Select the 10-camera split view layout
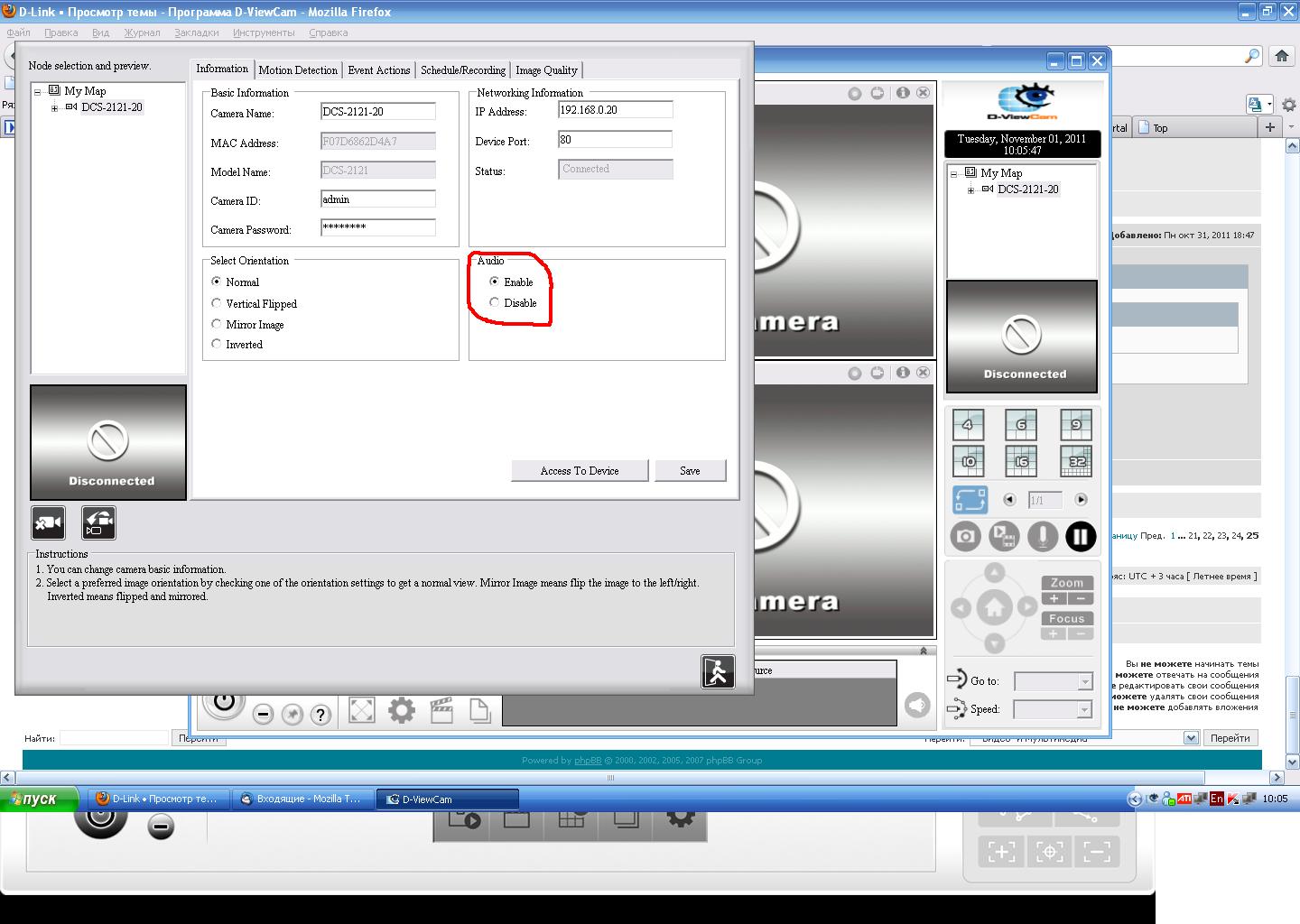Image resolution: width=1300 pixels, height=924 pixels. tap(968, 461)
